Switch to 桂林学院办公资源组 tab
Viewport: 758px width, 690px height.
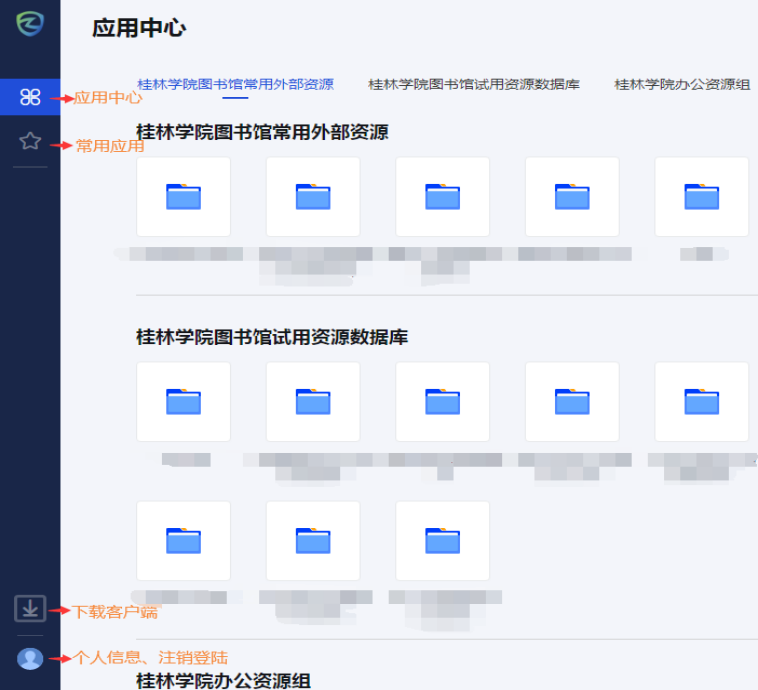point(682,85)
